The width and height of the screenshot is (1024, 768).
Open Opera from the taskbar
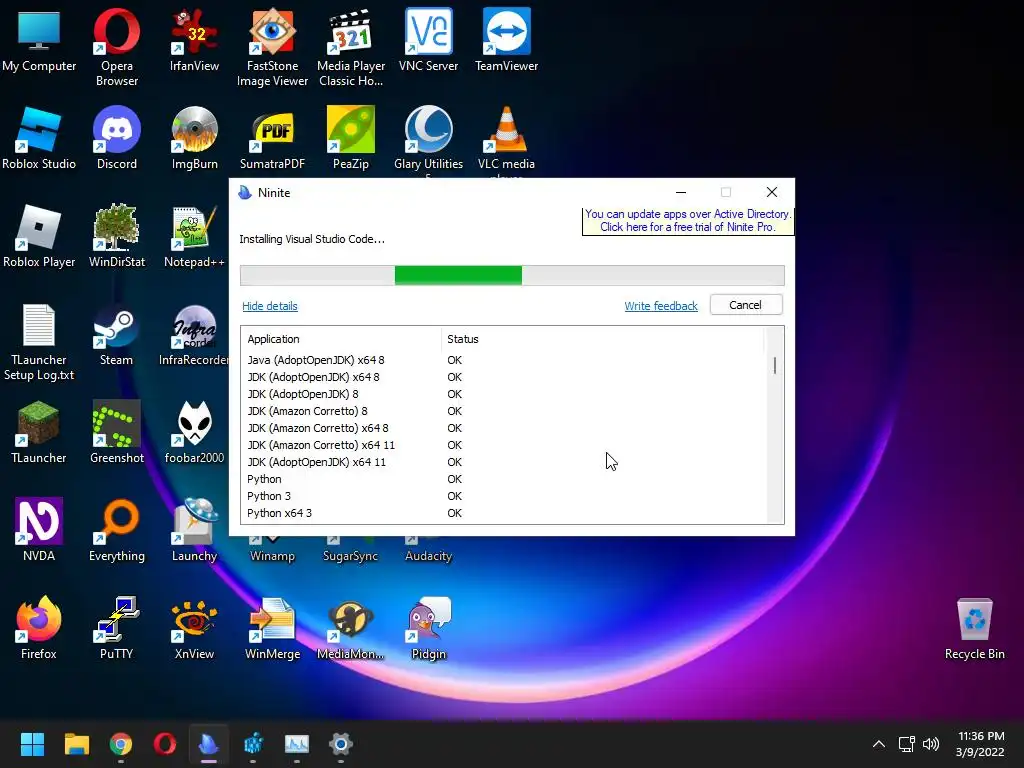click(x=165, y=744)
